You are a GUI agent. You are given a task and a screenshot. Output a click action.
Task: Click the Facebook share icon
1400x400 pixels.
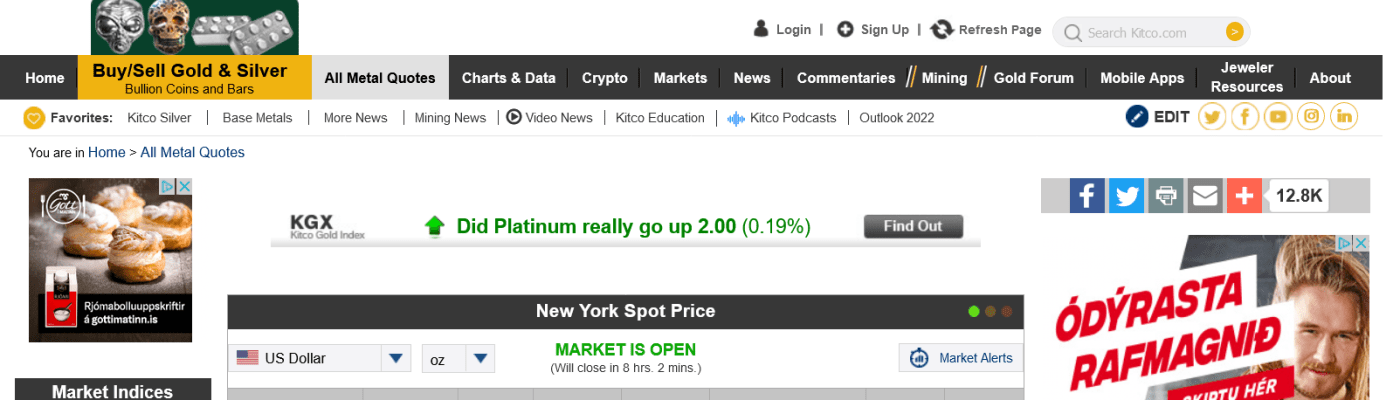point(1087,196)
